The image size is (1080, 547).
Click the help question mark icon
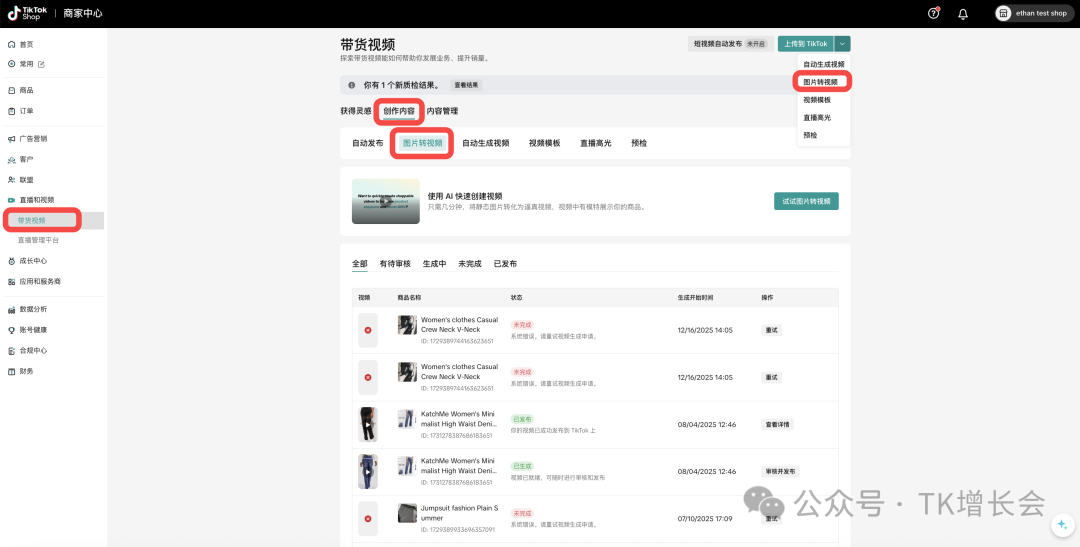tap(934, 13)
